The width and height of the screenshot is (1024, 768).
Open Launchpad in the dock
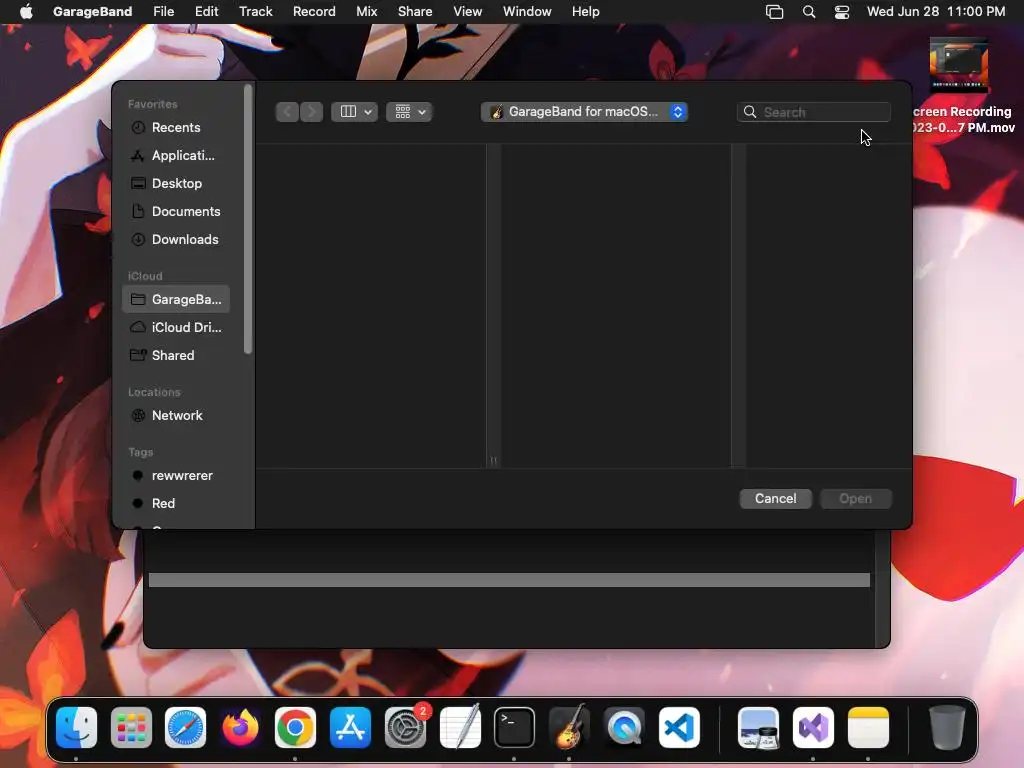tap(131, 728)
